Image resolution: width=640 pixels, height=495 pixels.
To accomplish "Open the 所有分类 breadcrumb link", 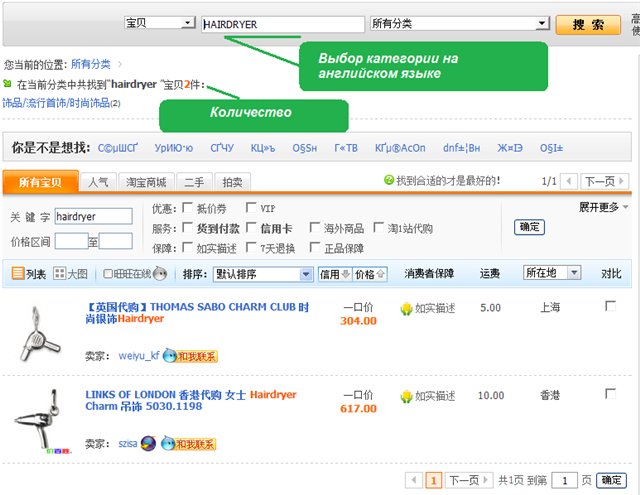I will click(x=91, y=64).
